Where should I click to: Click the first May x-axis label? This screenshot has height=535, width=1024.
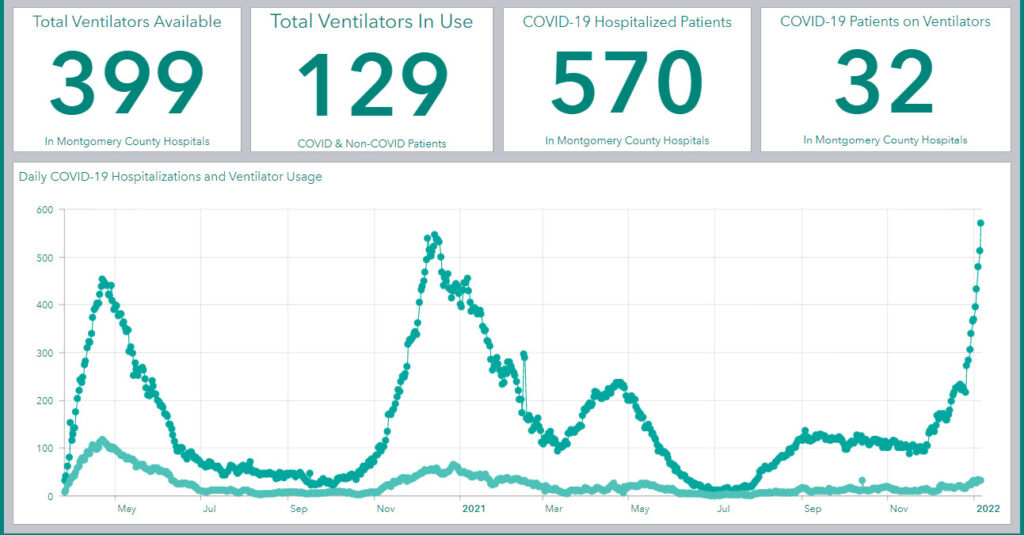(127, 508)
